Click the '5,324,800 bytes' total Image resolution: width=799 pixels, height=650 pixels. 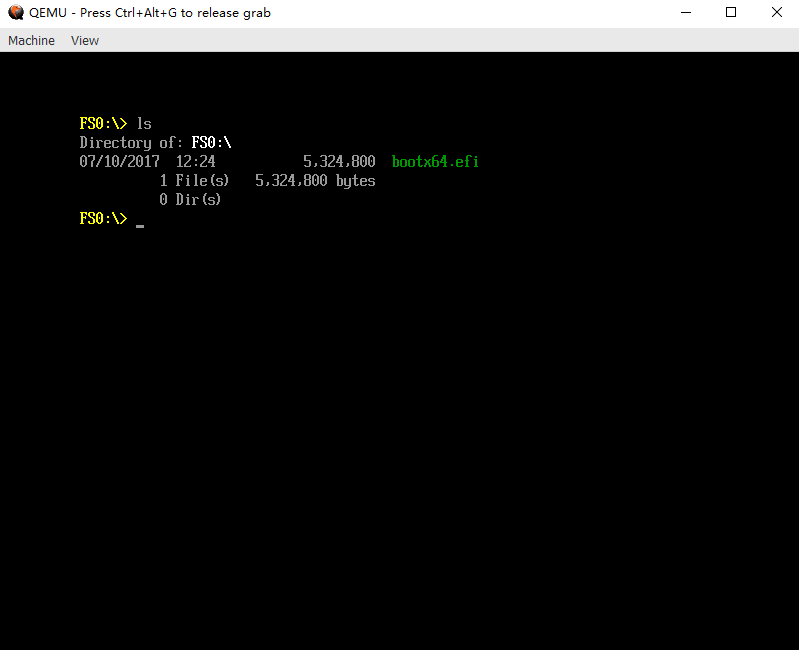tap(315, 180)
